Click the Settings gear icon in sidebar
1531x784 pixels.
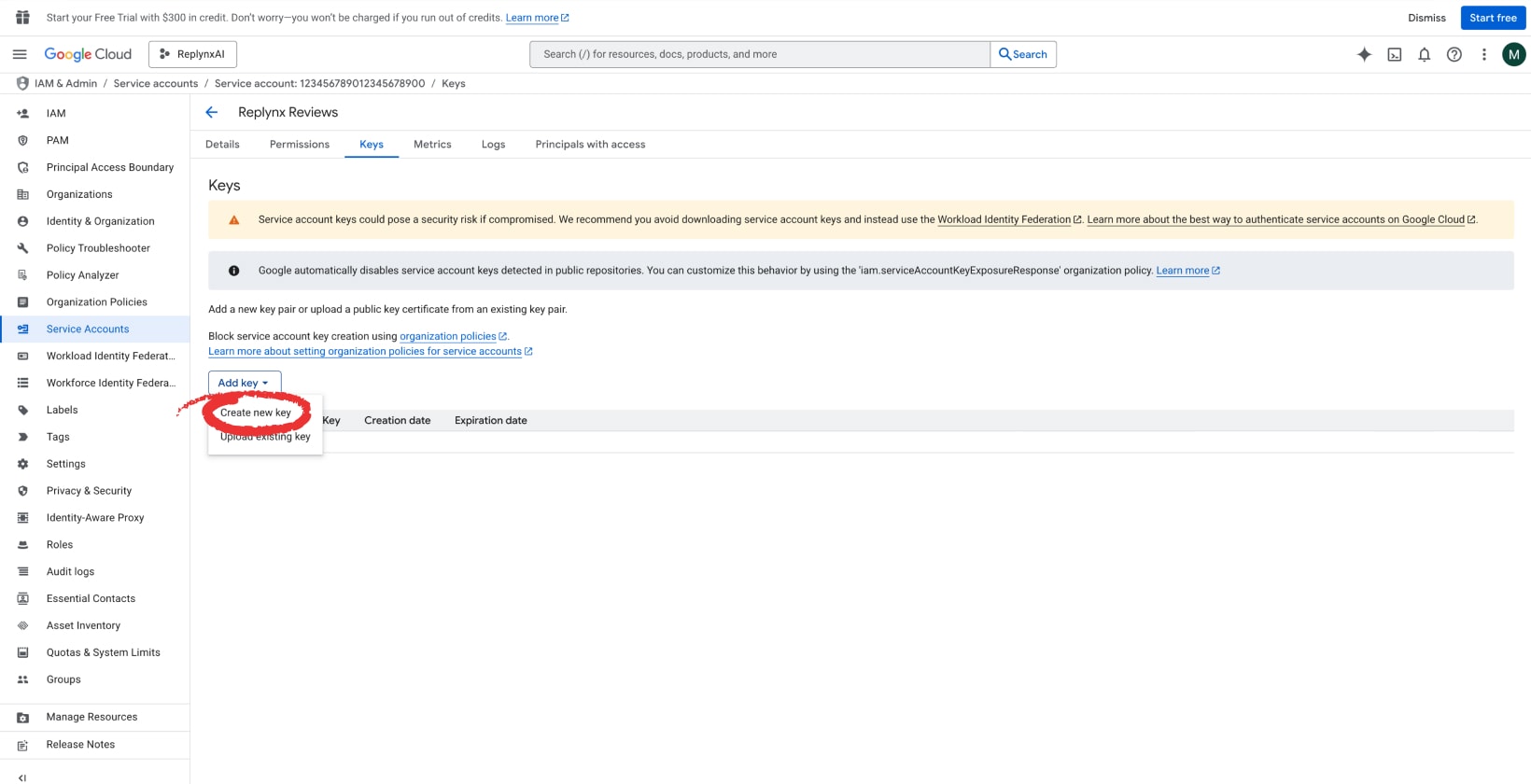(x=22, y=464)
